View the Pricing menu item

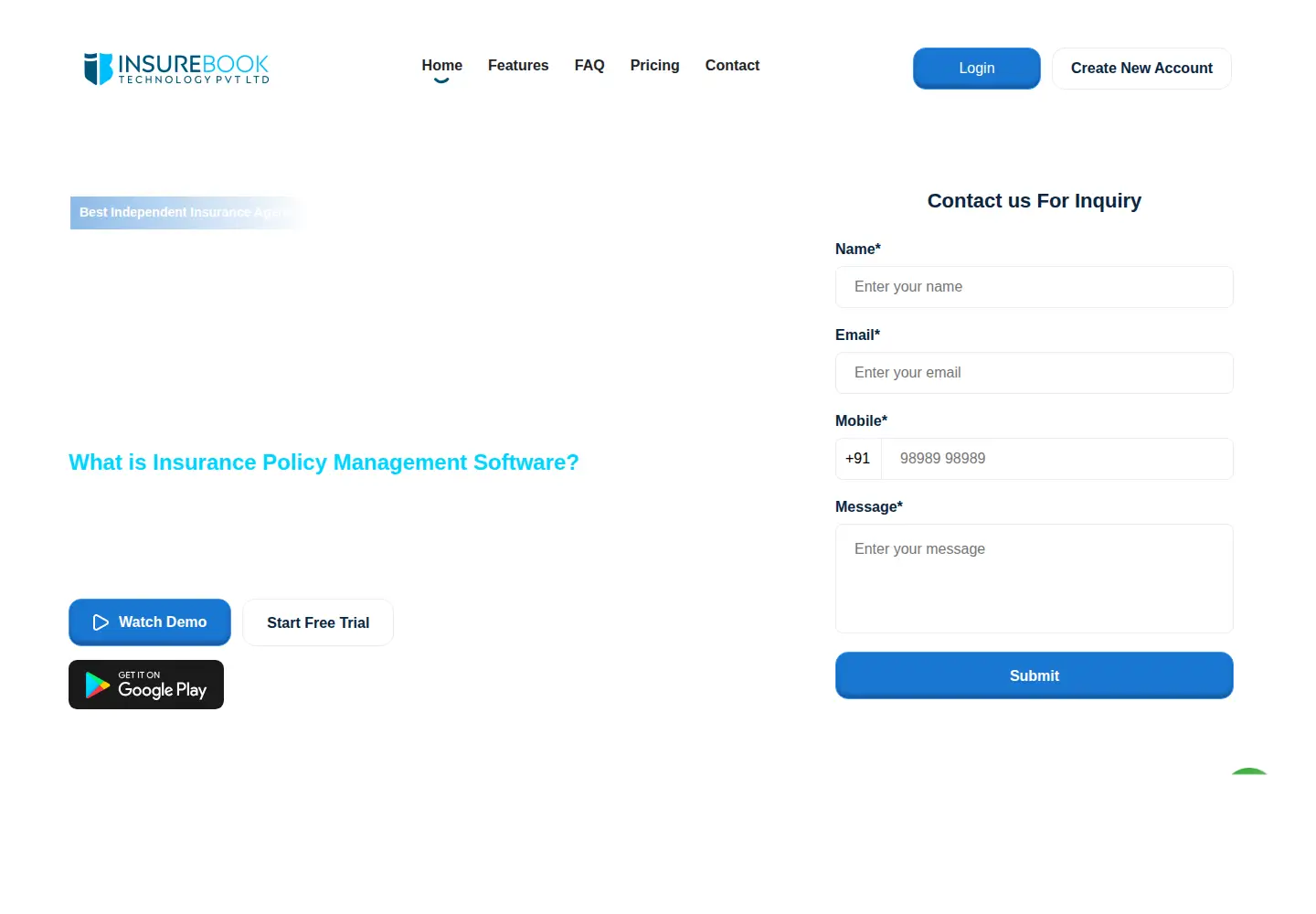[x=654, y=66]
